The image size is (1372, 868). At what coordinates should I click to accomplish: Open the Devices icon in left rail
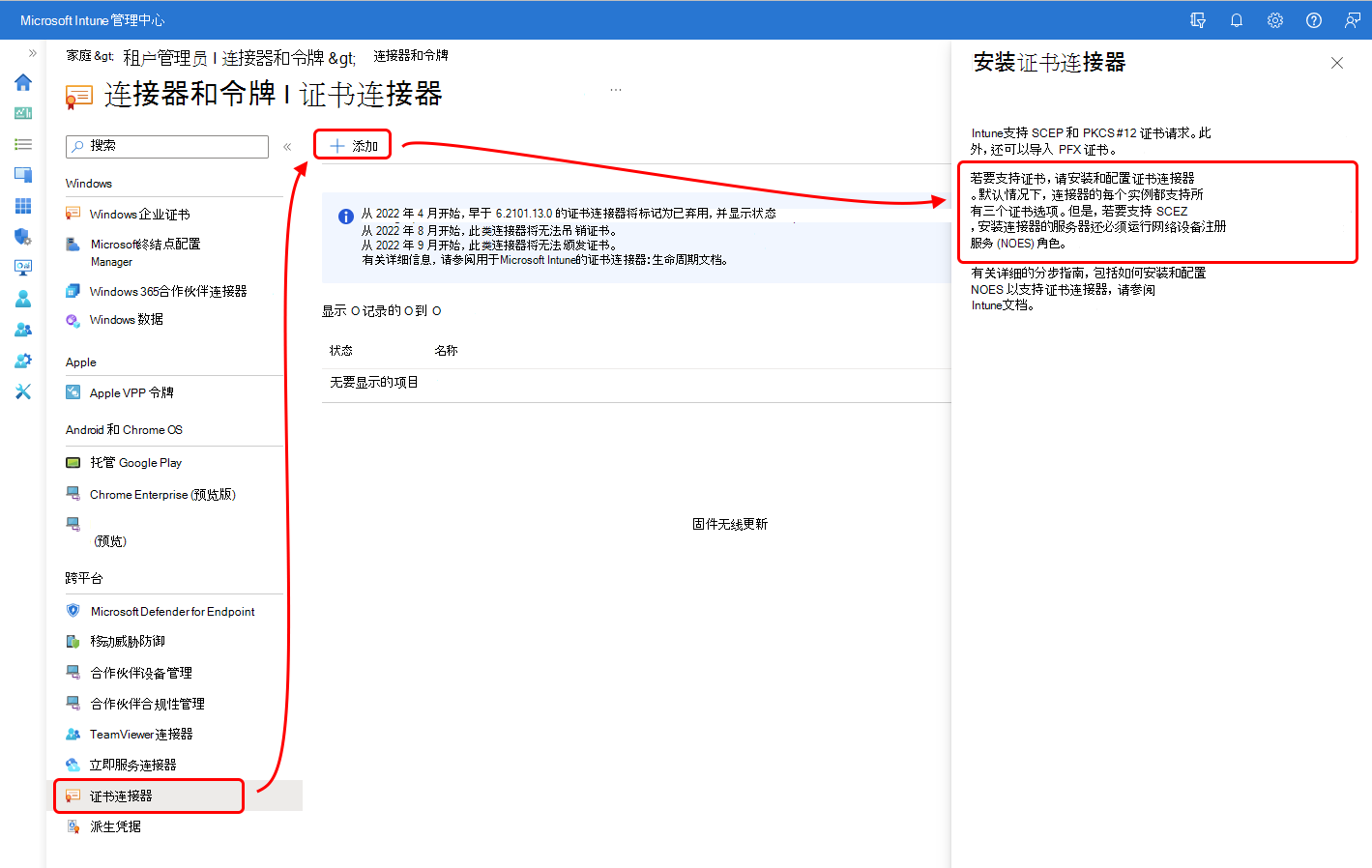point(23,175)
